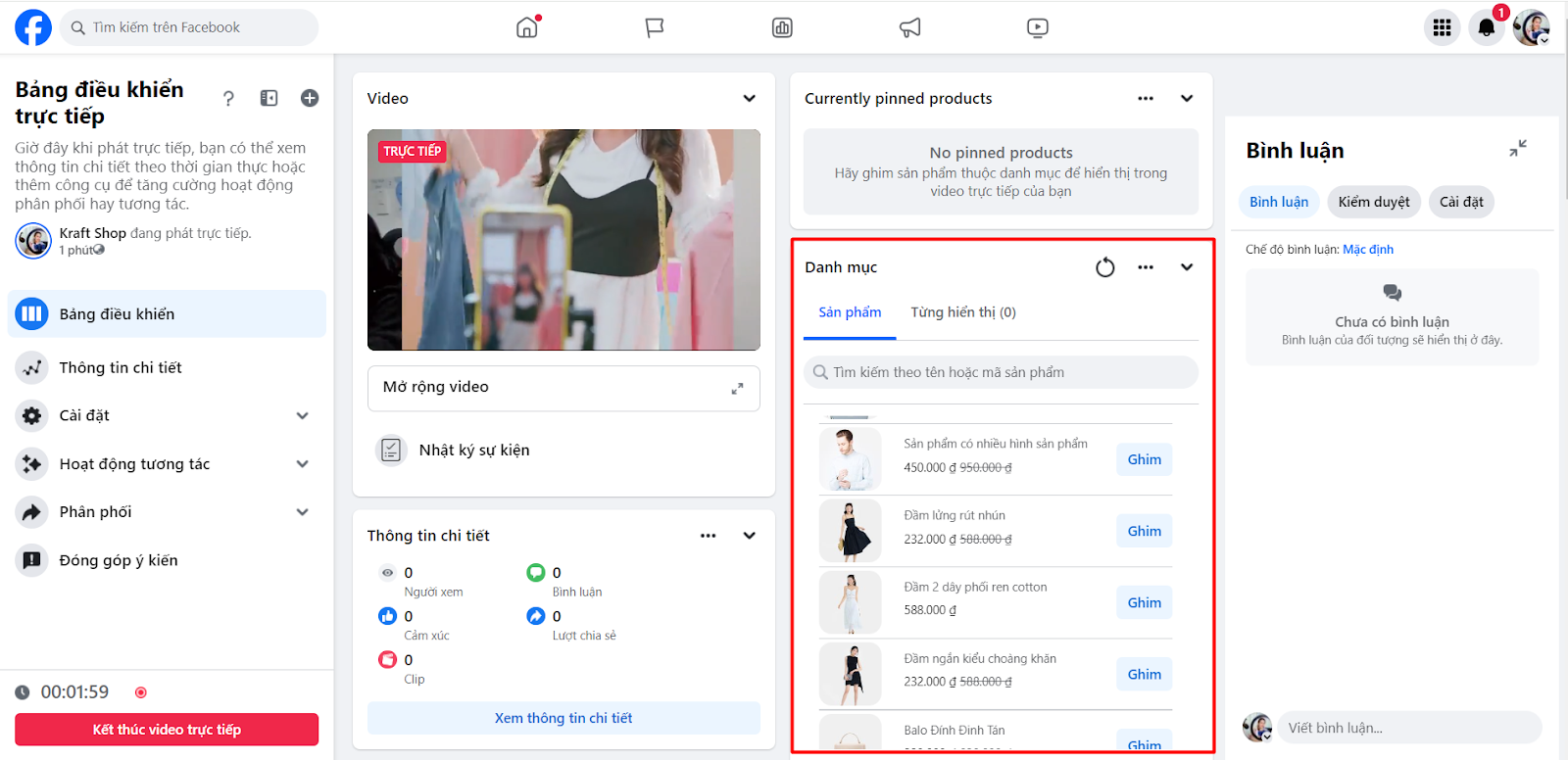Open Đóng góp ý kiến in sidebar
Image resolution: width=1568 pixels, height=760 pixels.
[x=167, y=560]
